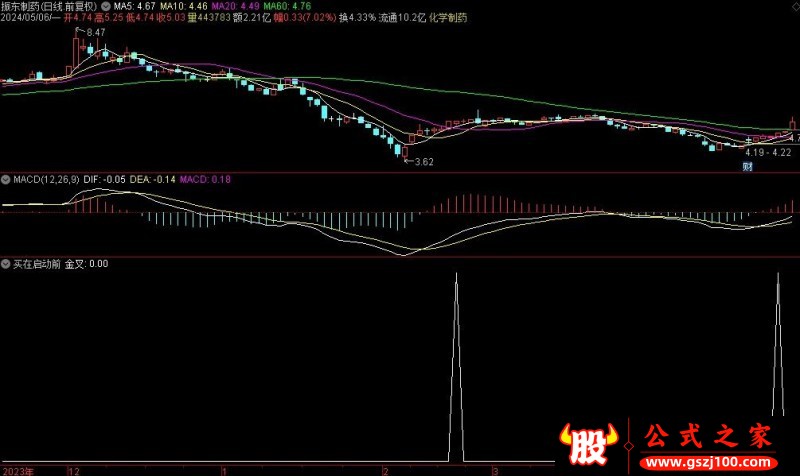Select the 2023年 year timeline marker

(17, 469)
